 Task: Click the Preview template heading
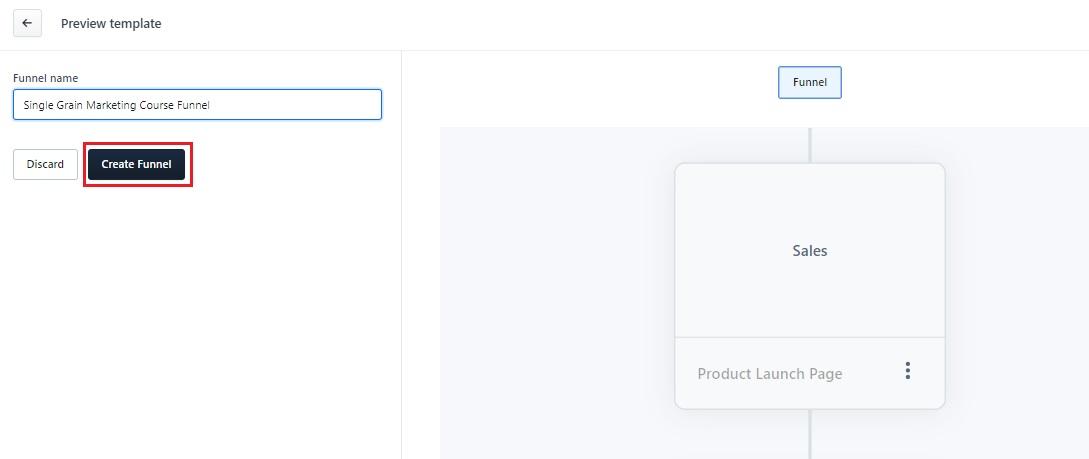111,23
